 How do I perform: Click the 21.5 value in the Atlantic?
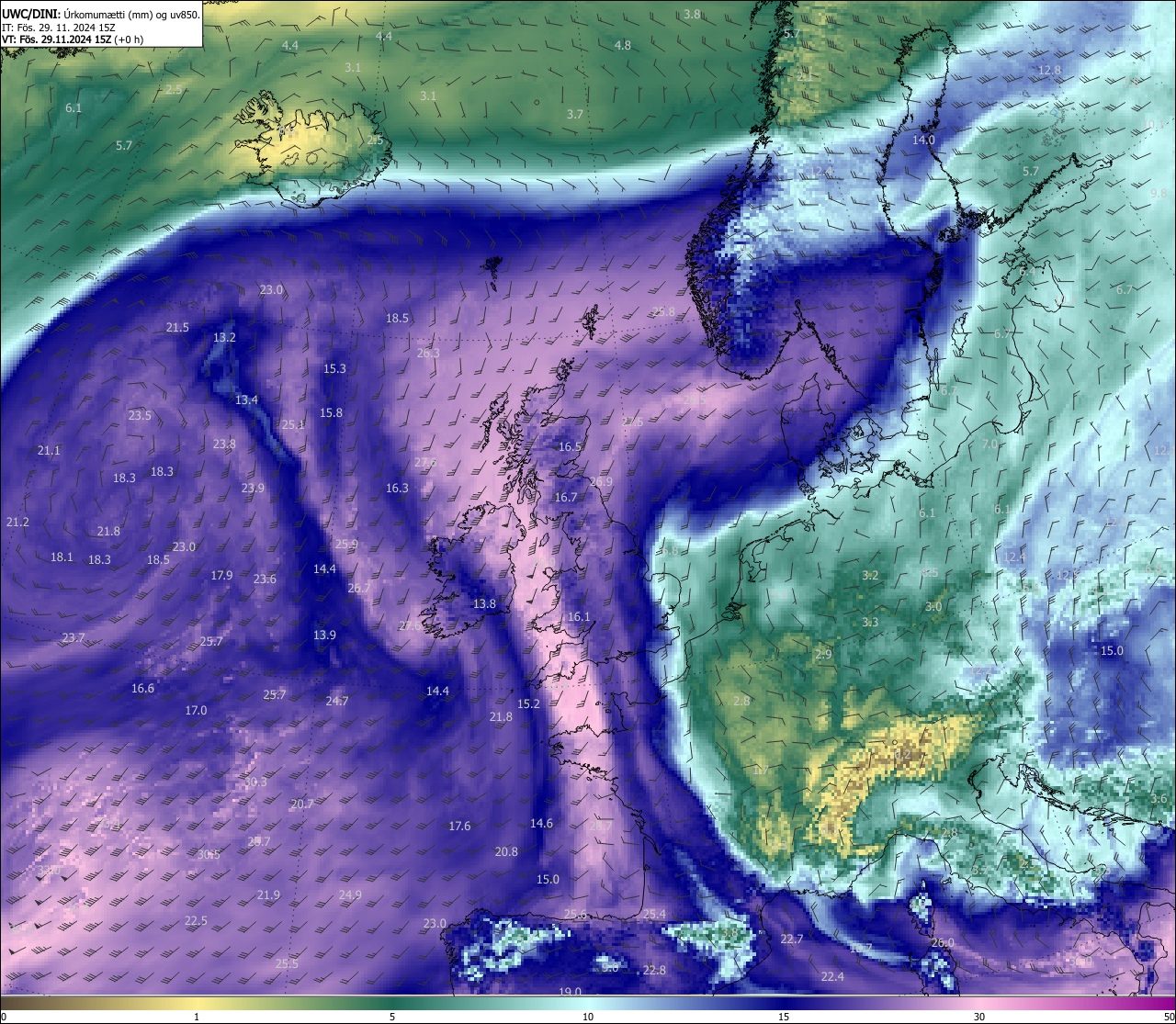coord(177,327)
